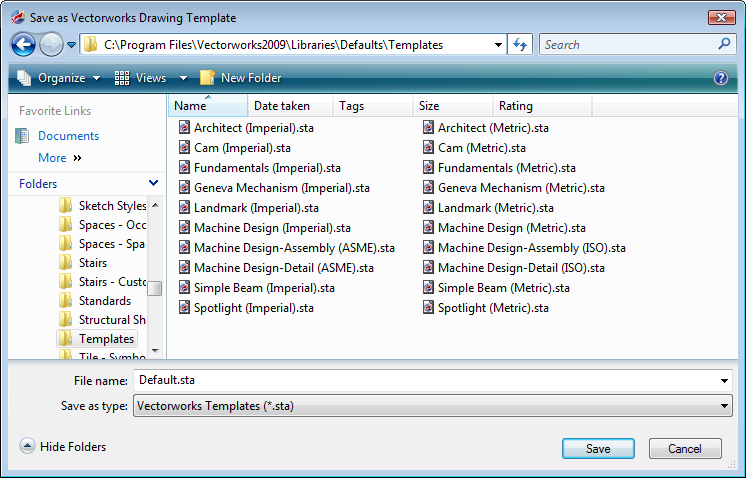Sort files by Name column header
This screenshot has height=478, width=746.
[x=206, y=106]
